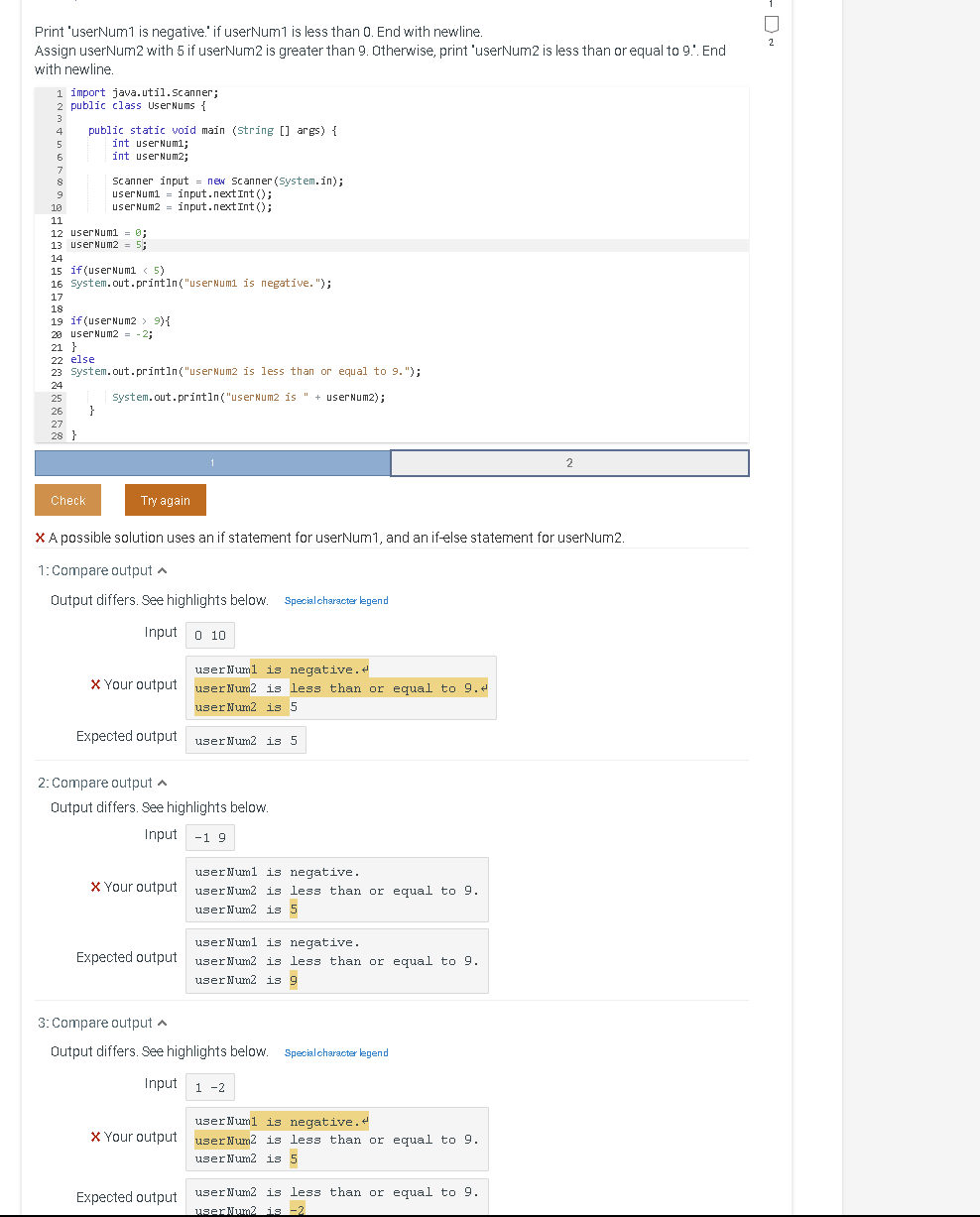
Task: Click the input box showing '1 -2'
Action: 209,1086
